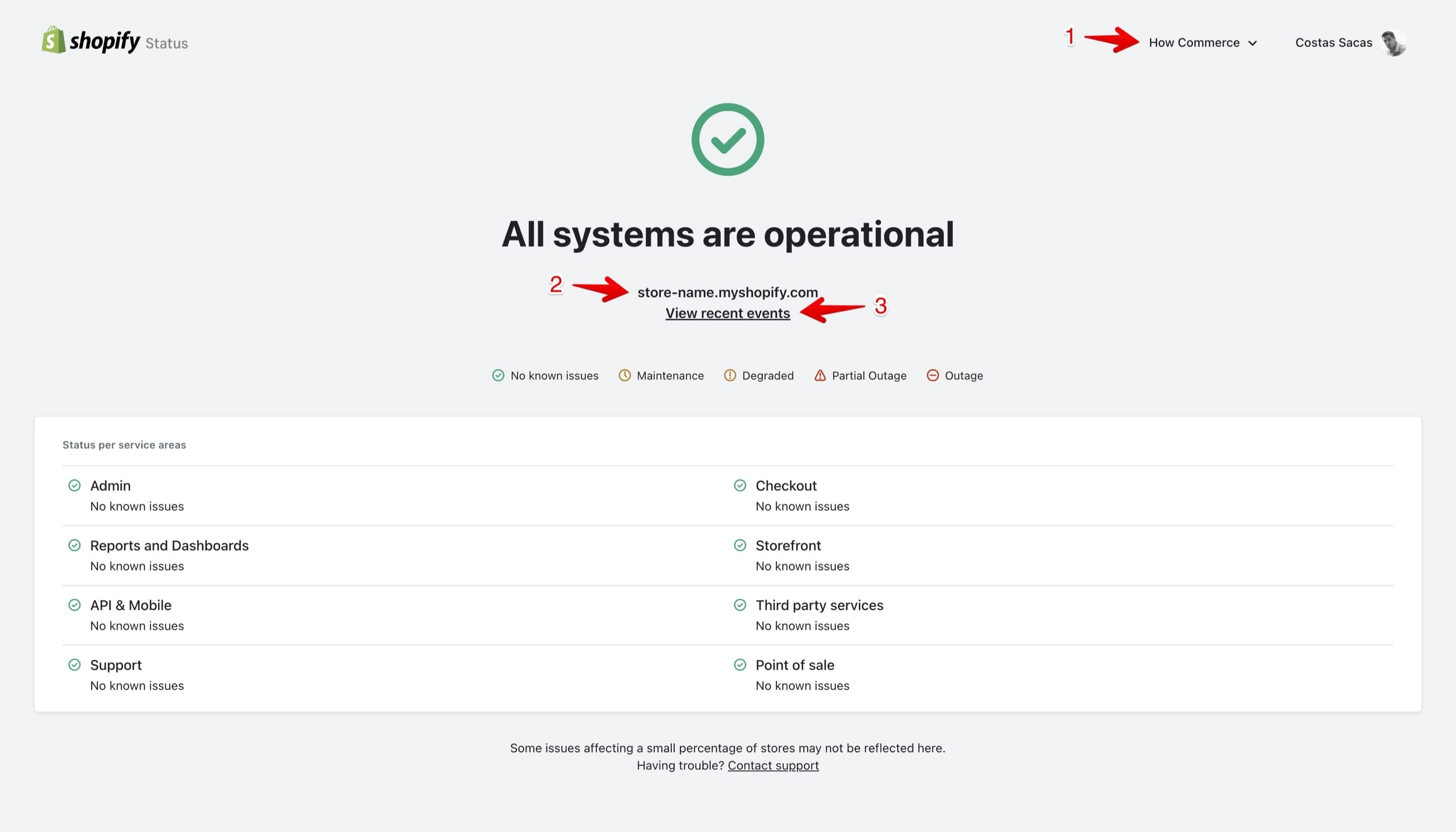
Task: Select the Admin service area label
Action: pos(110,486)
